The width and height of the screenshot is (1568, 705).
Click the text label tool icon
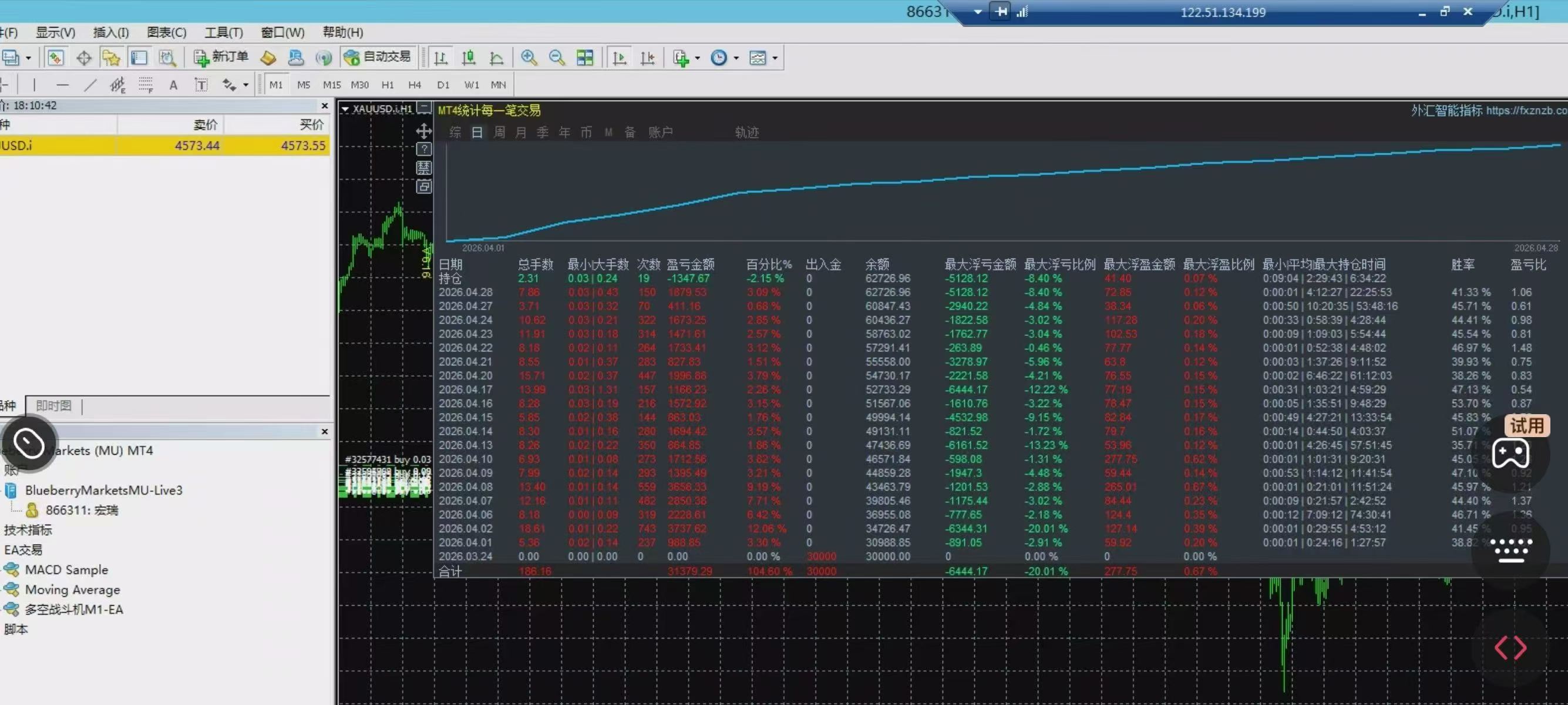pyautogui.click(x=201, y=85)
